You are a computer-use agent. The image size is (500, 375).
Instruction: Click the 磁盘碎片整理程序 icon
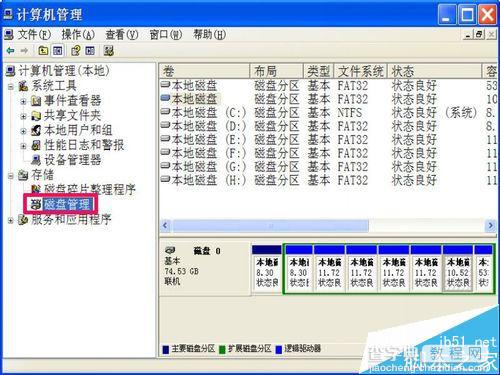click(36, 189)
